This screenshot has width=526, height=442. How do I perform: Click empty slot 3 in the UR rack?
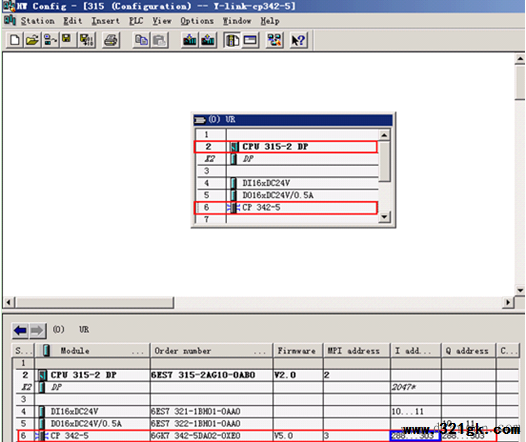click(287, 171)
